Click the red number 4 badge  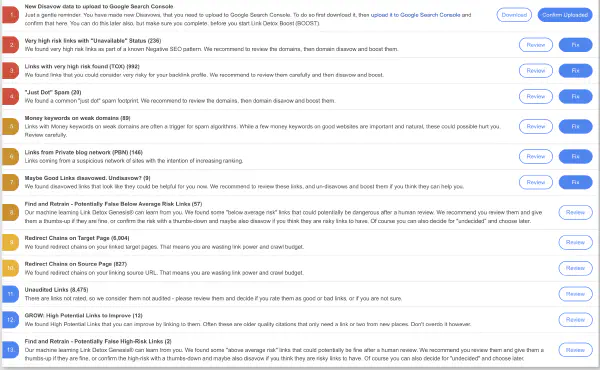point(11,96)
